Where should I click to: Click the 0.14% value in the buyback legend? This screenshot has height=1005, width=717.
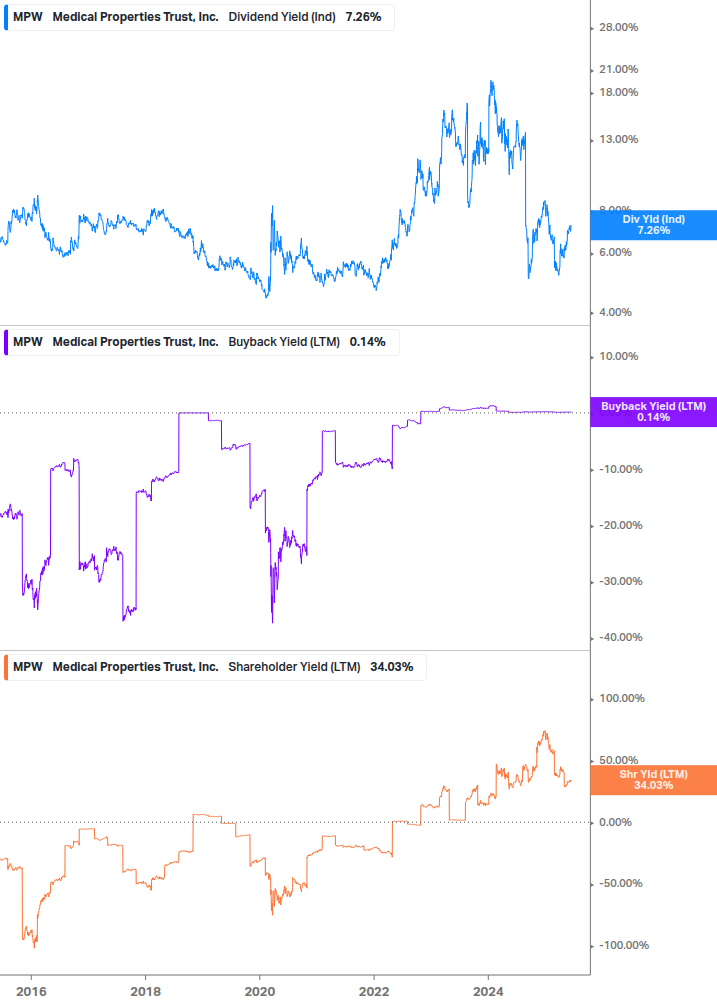(367, 342)
